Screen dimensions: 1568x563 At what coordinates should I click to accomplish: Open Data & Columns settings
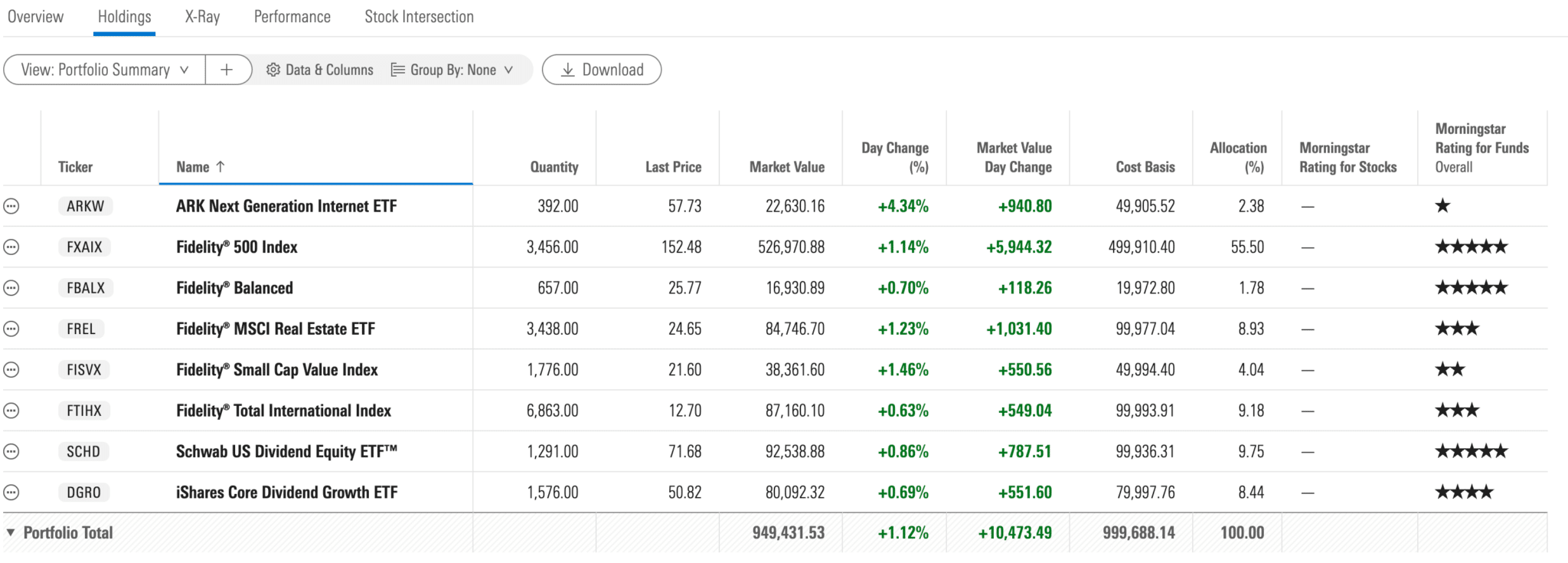[x=320, y=70]
